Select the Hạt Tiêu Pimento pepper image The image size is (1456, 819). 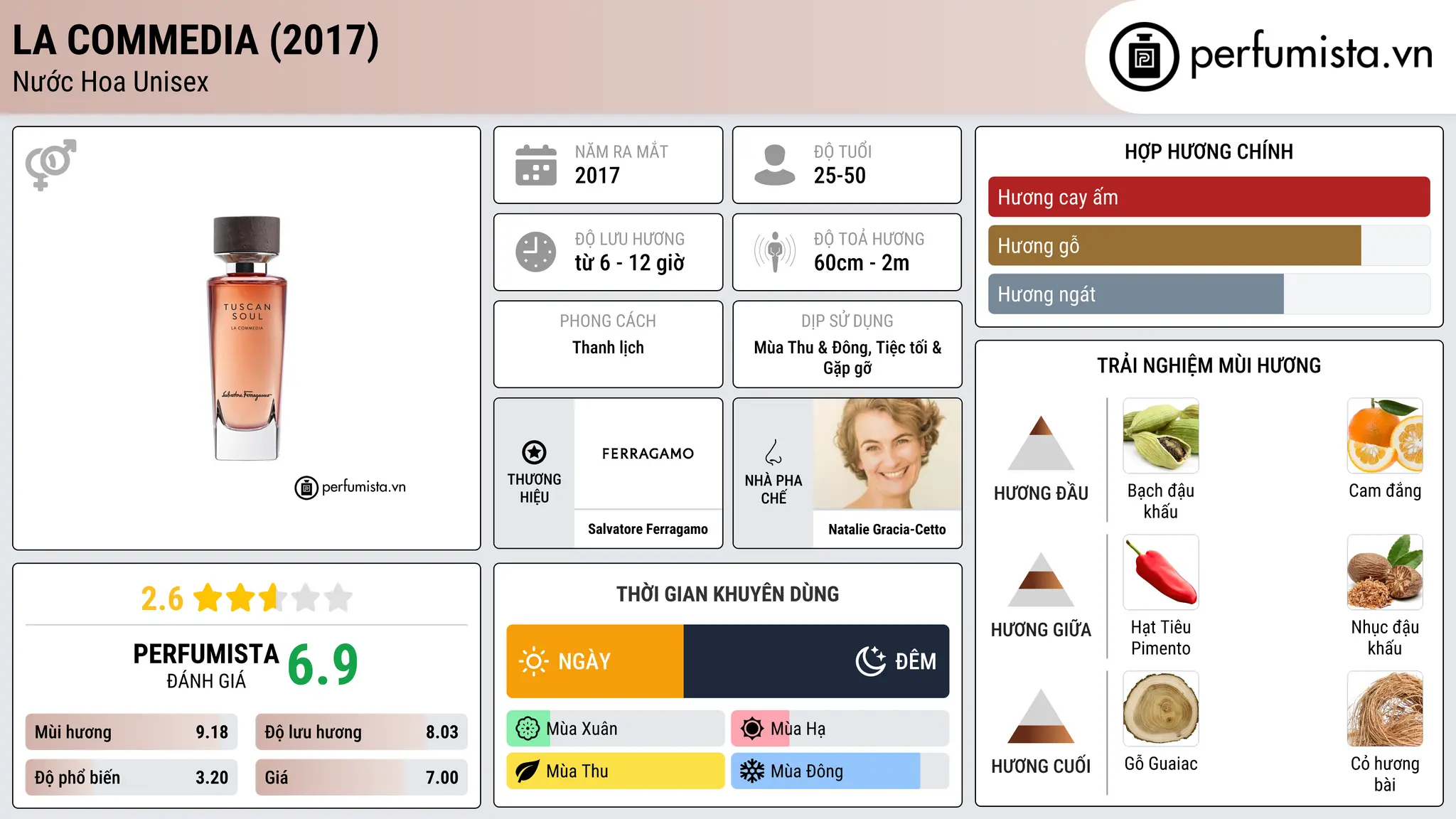click(1161, 572)
